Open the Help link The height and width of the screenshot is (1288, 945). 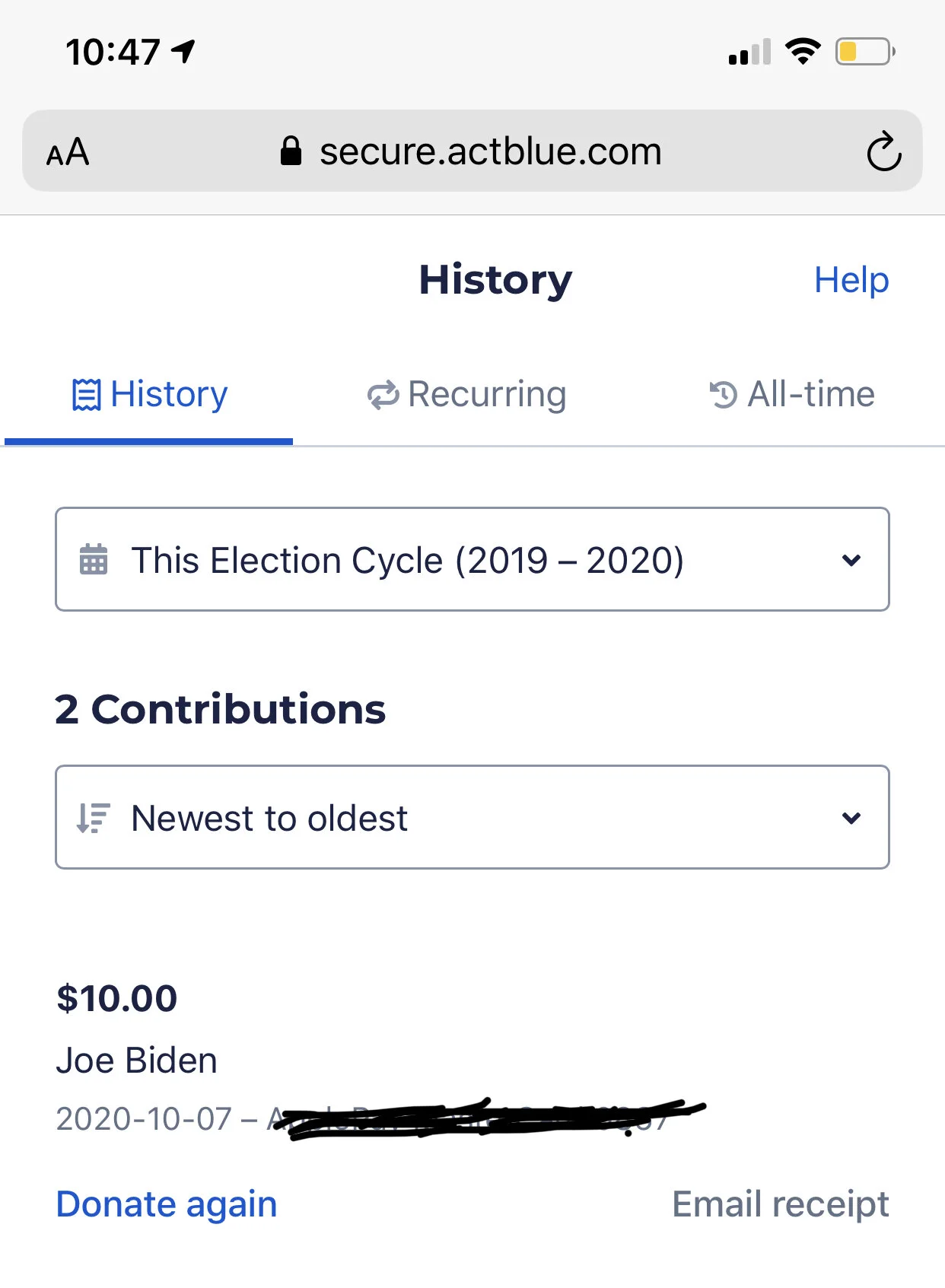point(851,280)
